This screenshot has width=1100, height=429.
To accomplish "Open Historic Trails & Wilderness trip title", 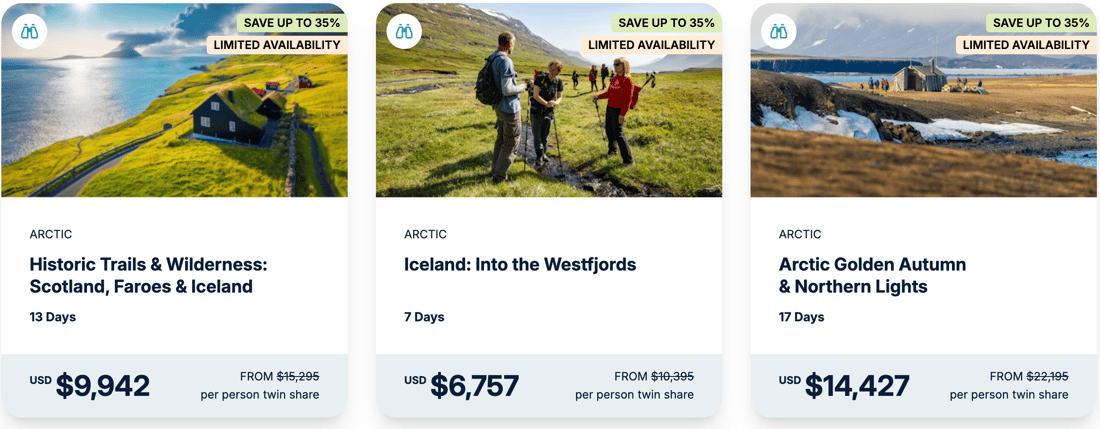I will (148, 276).
